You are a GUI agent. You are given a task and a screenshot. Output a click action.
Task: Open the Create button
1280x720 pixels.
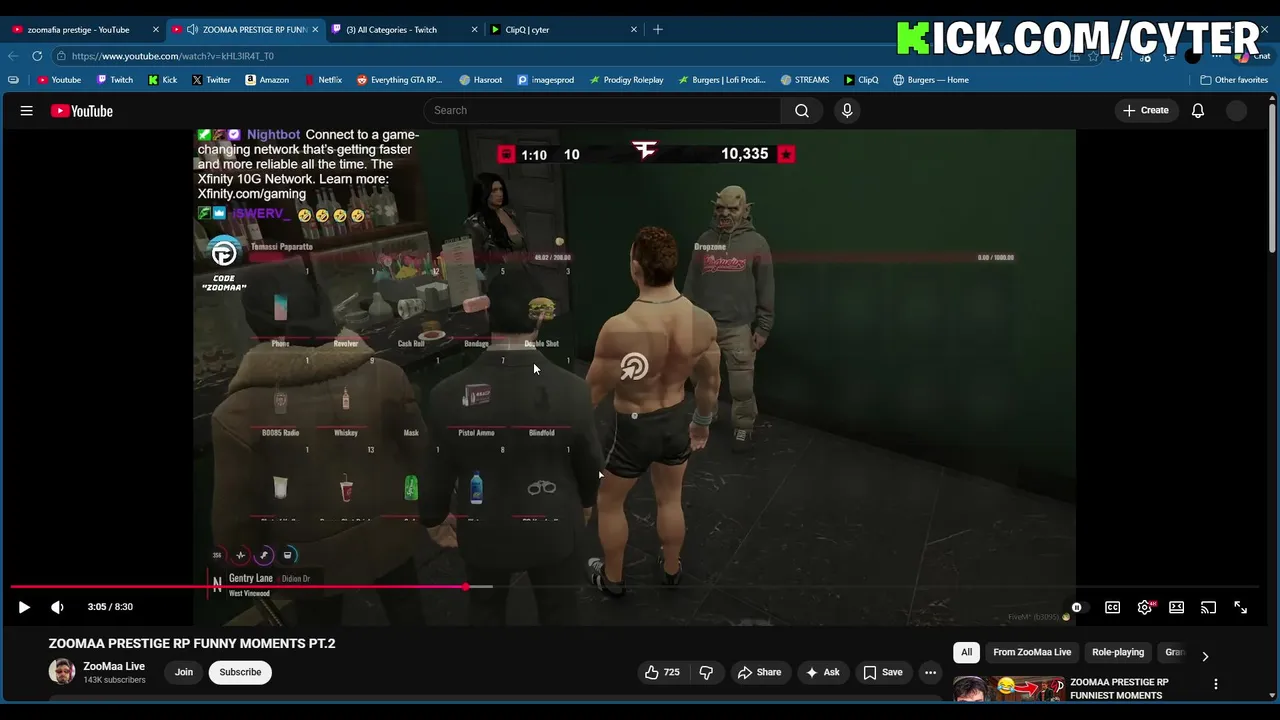click(x=1146, y=110)
